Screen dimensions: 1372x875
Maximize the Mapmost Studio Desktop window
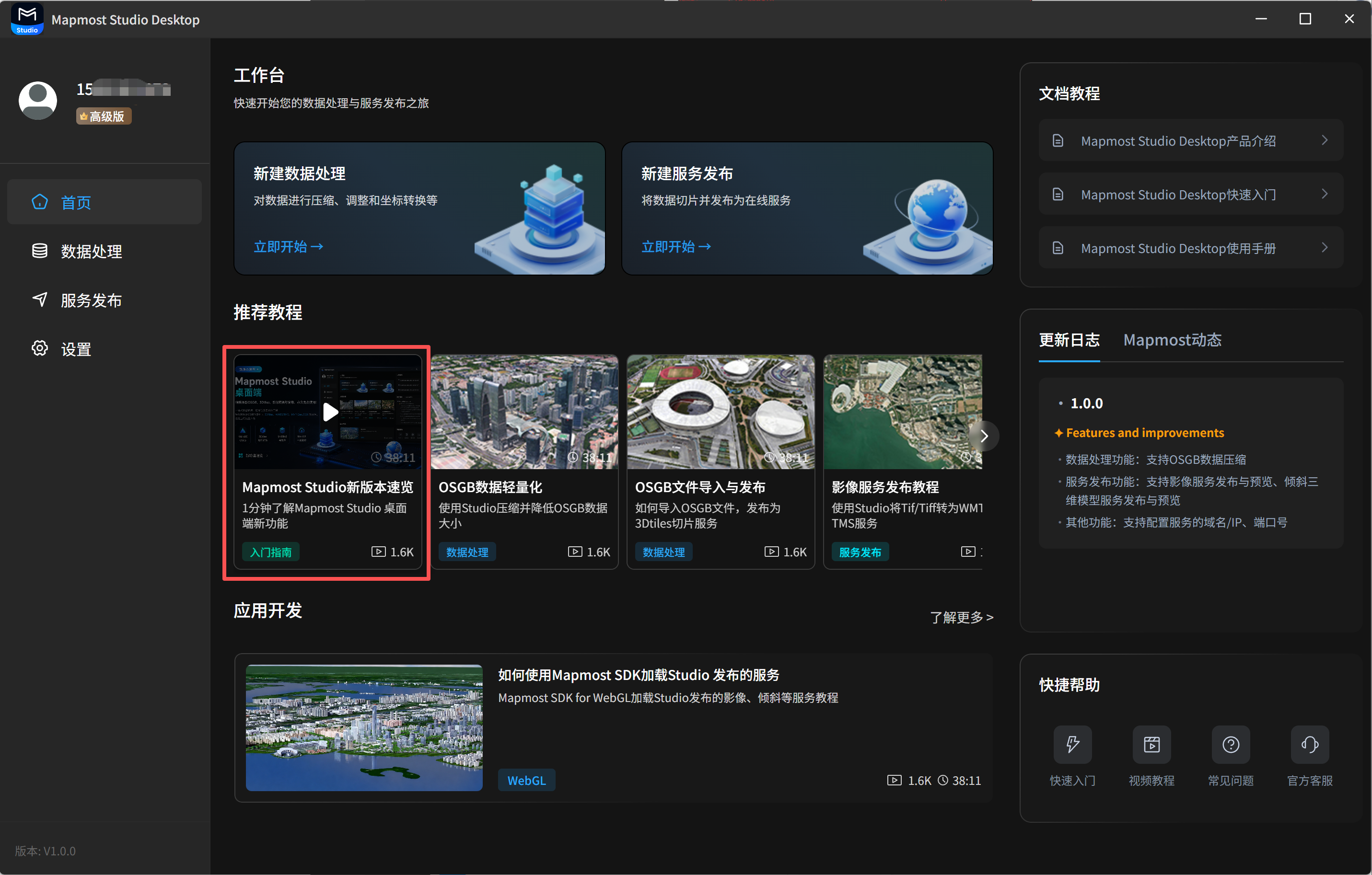[x=1305, y=19]
